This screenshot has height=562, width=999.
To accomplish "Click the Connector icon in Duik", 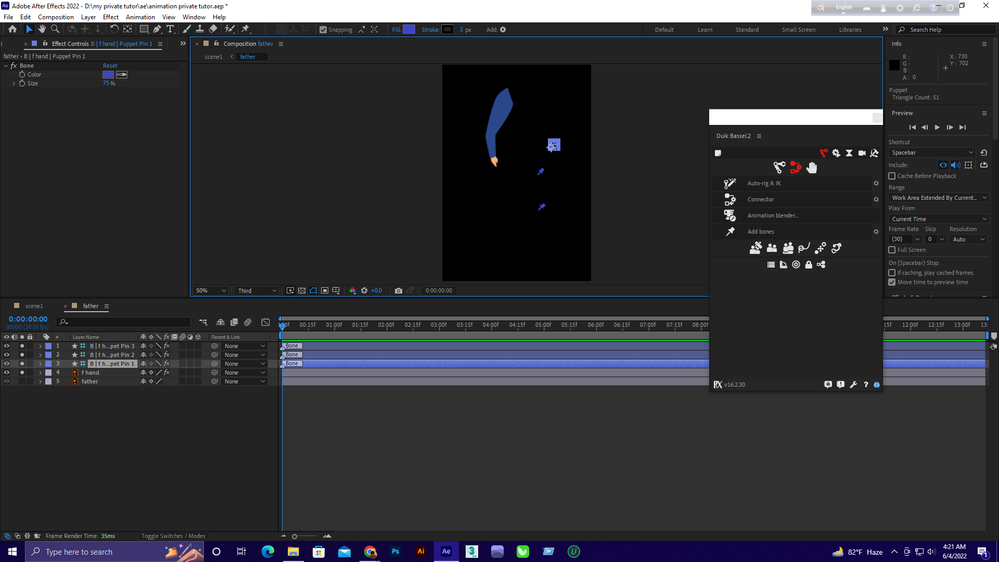I will 730,200.
